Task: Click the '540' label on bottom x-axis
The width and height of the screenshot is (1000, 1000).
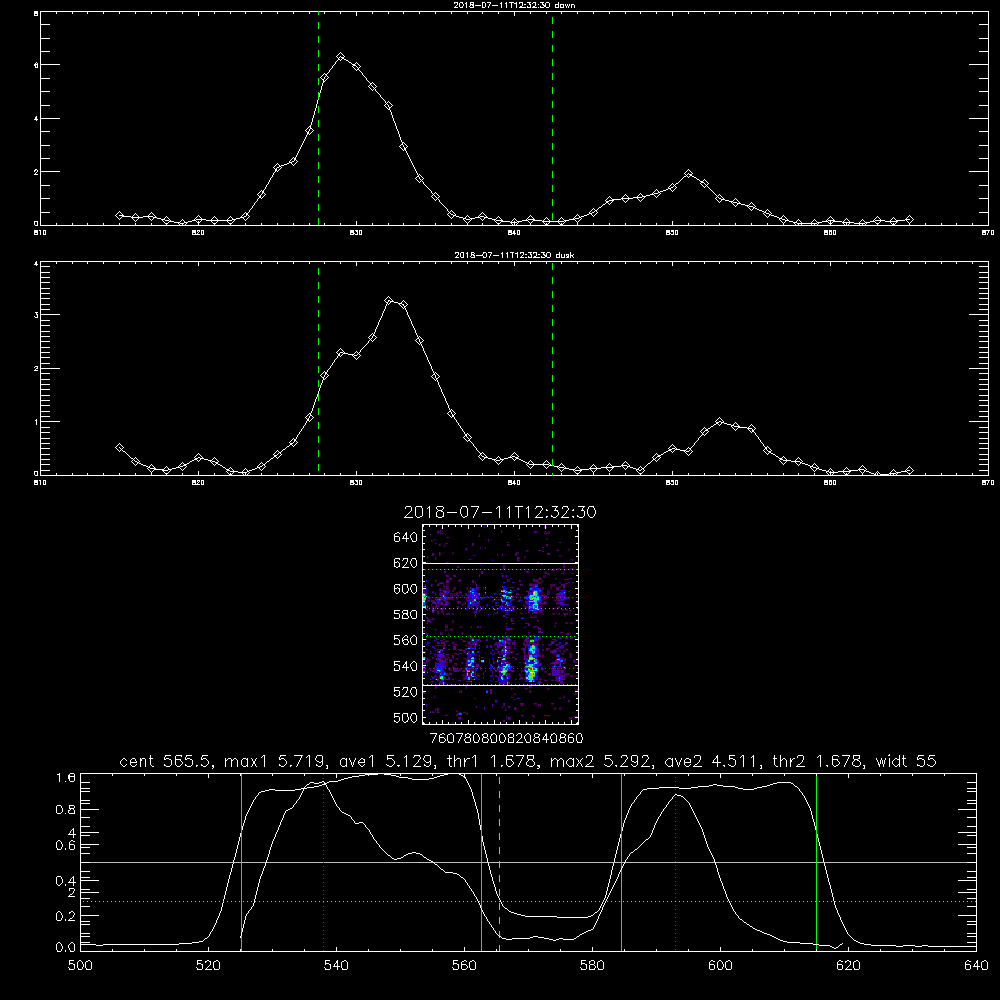Action: [x=336, y=966]
